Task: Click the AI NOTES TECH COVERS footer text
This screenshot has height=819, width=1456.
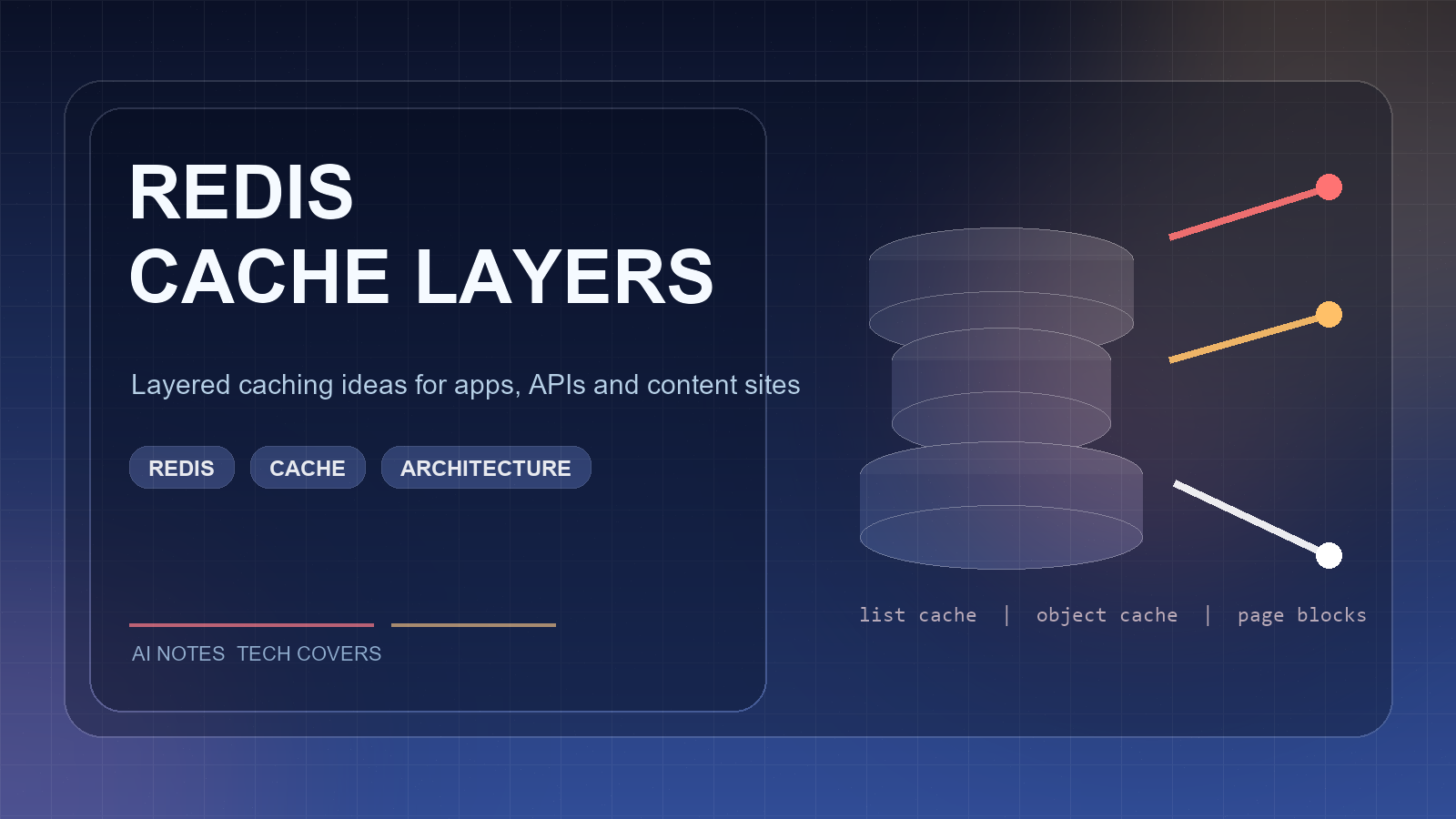Action: pos(257,653)
